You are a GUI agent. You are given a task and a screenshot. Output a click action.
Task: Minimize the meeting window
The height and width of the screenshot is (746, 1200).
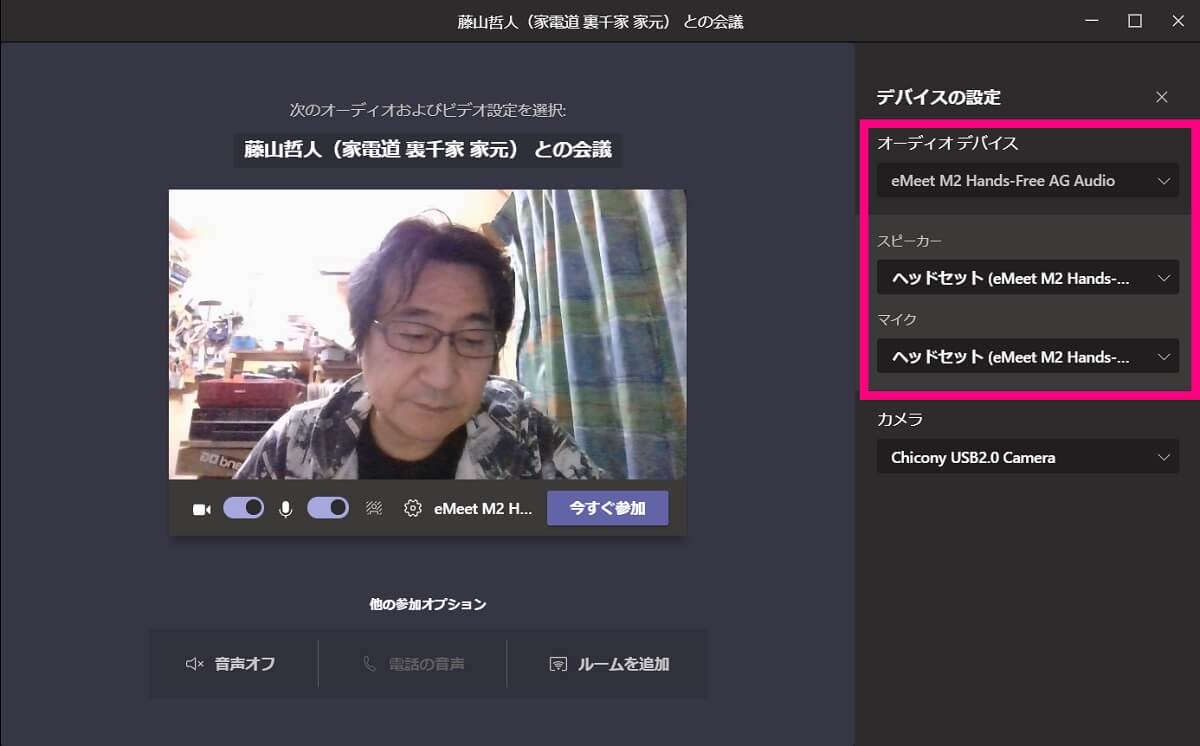coord(1091,21)
